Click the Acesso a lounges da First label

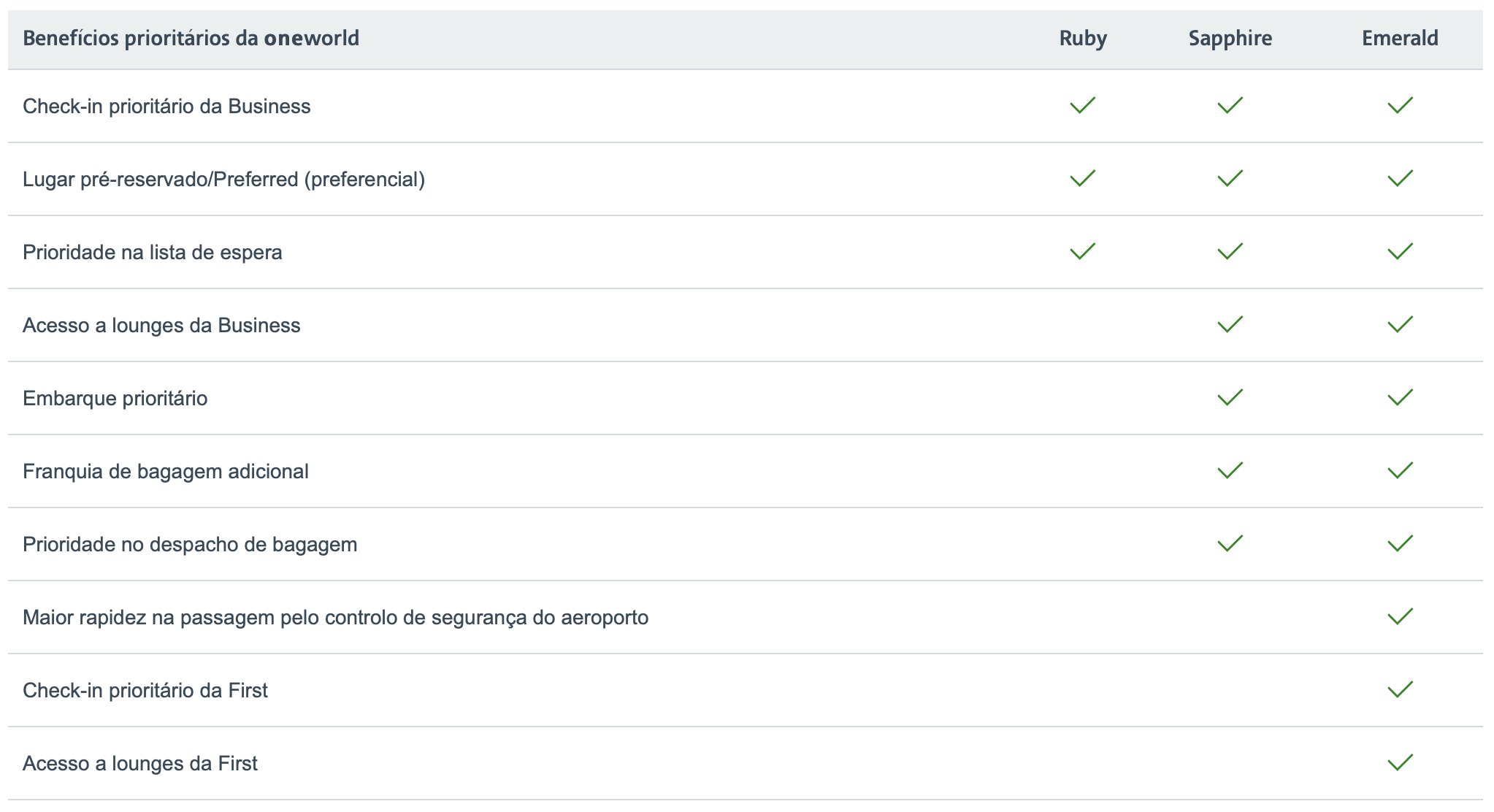point(139,764)
